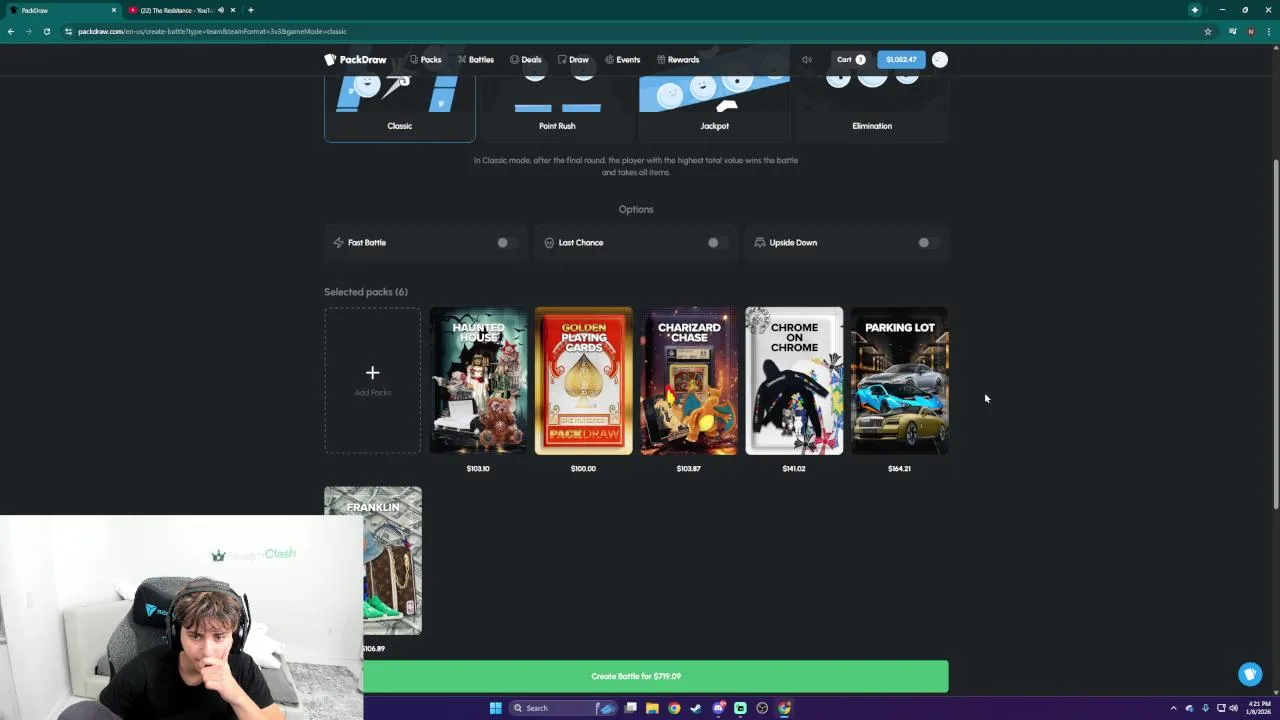Enable the Upside Down toggle
The image size is (1280, 720).
point(928,242)
